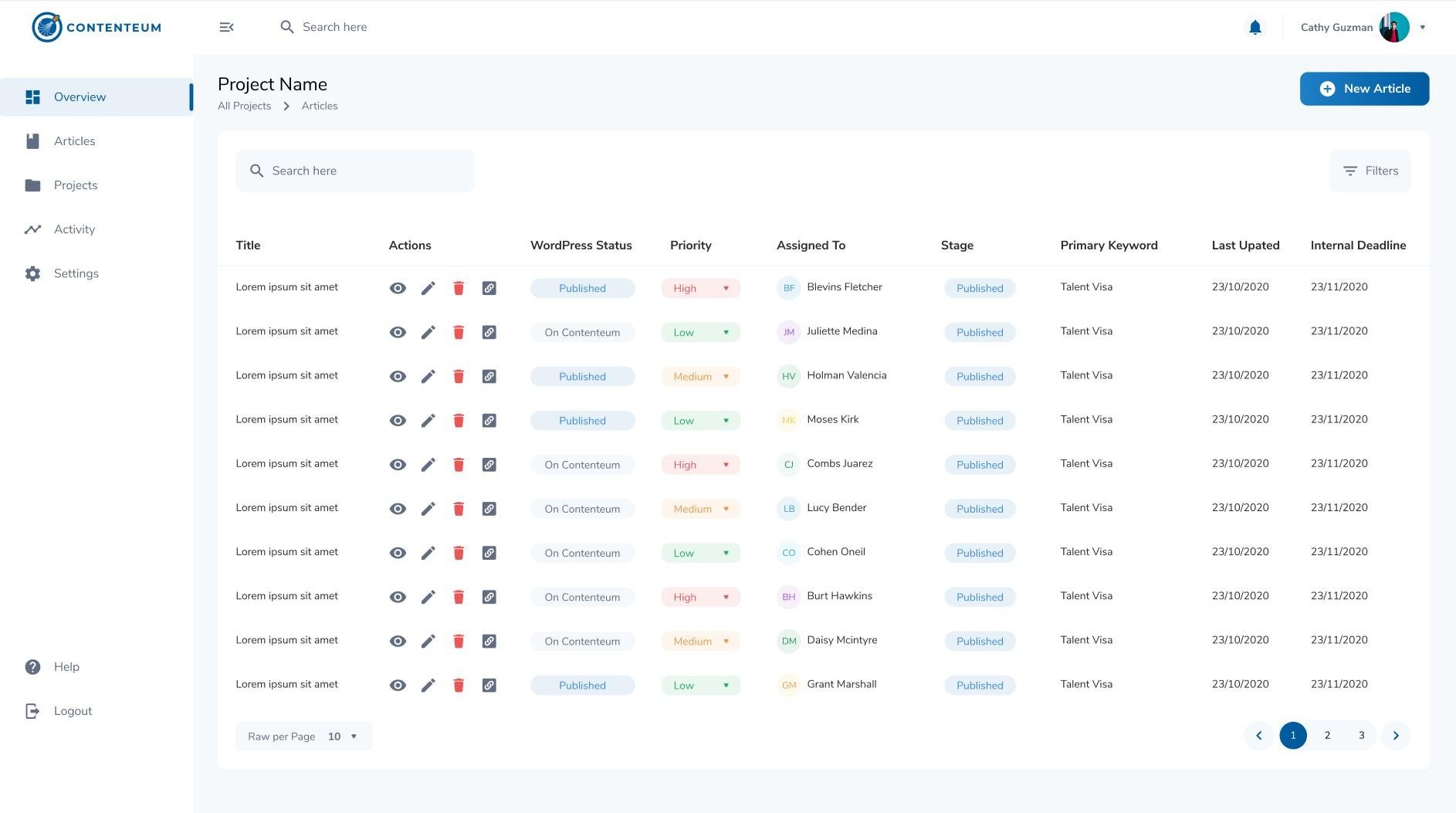Go to page 2 of results
This screenshot has width=1456, height=813.
[x=1327, y=735]
